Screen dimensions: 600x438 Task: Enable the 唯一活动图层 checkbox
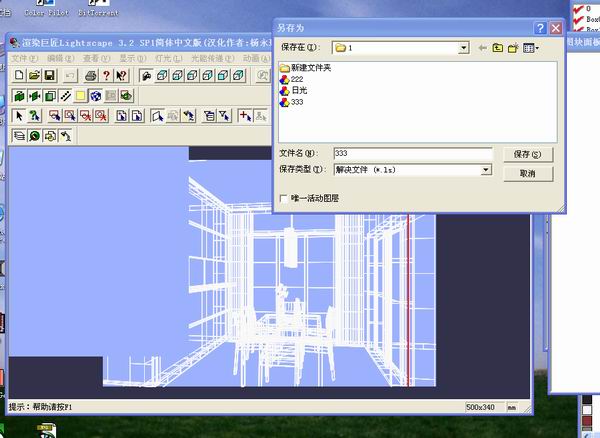(284, 199)
